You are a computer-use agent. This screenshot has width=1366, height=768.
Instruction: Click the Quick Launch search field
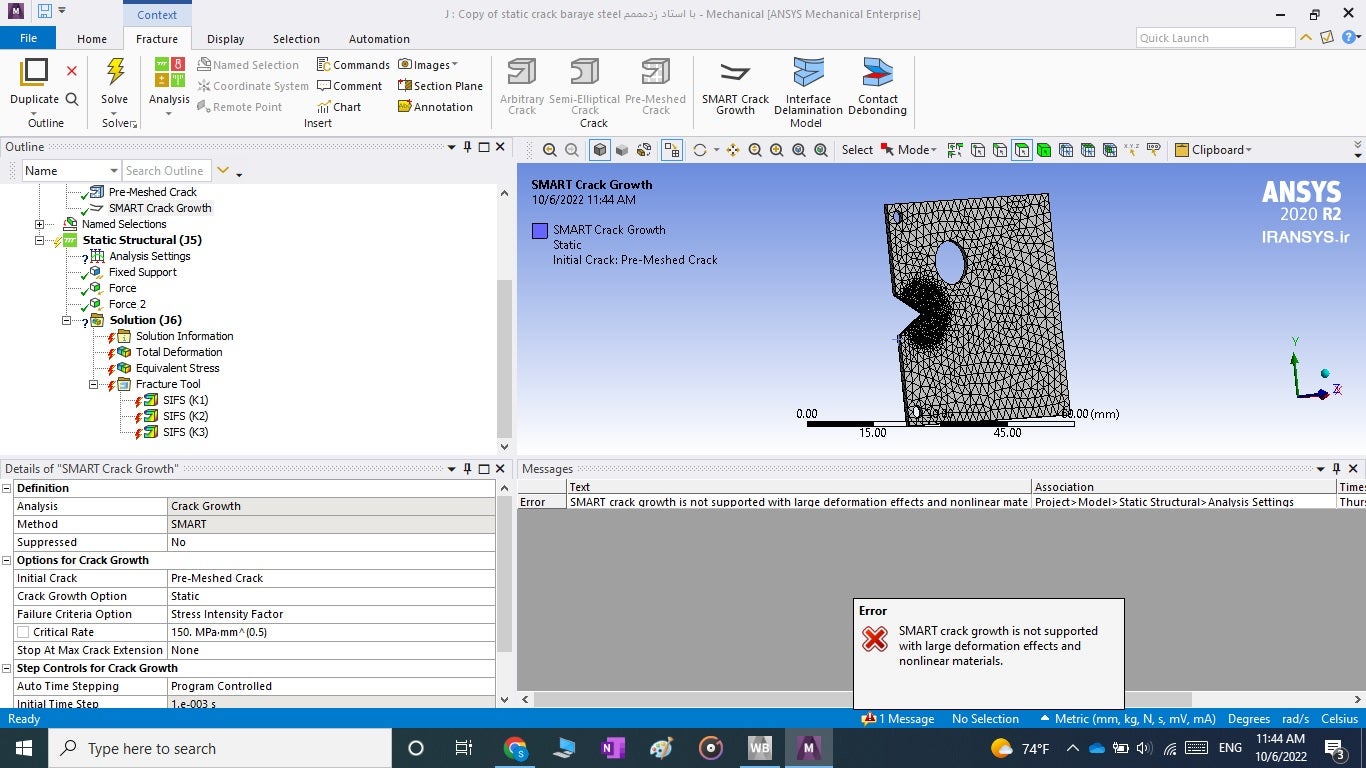click(x=1216, y=38)
